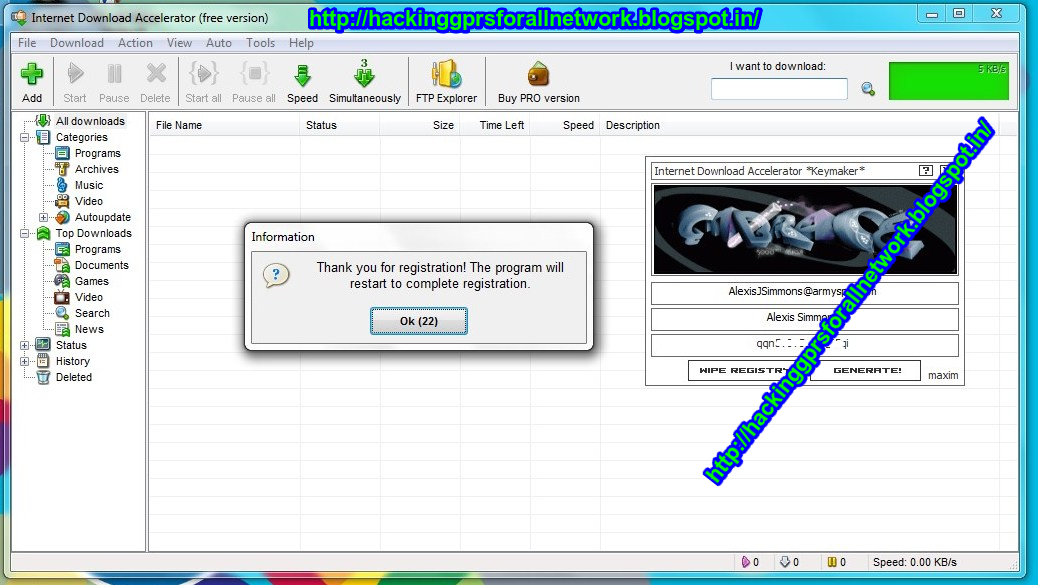Click the green Add download icon

32,74
